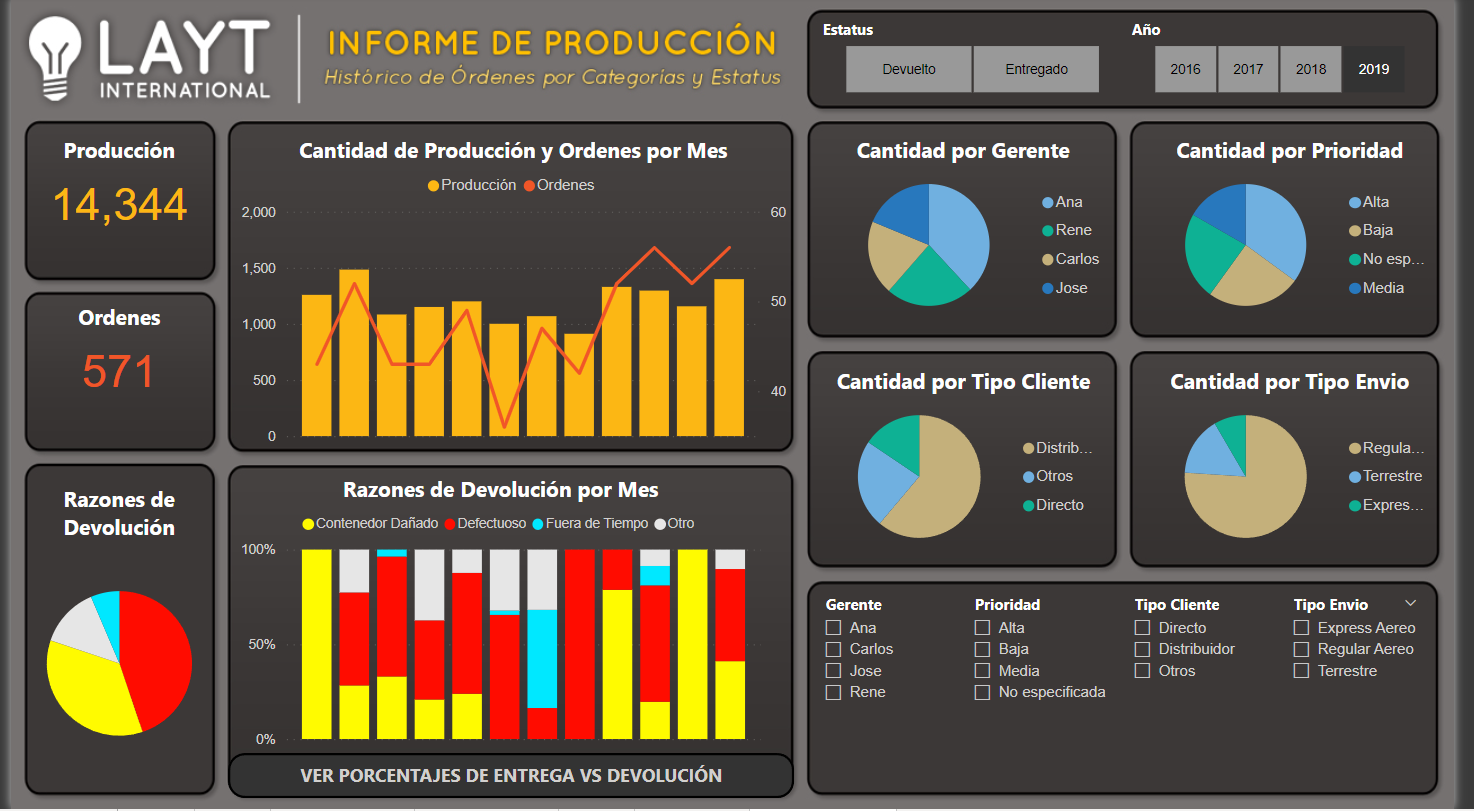This screenshot has height=811, width=1474.
Task: Filter by Entregado status
Action: [1036, 70]
